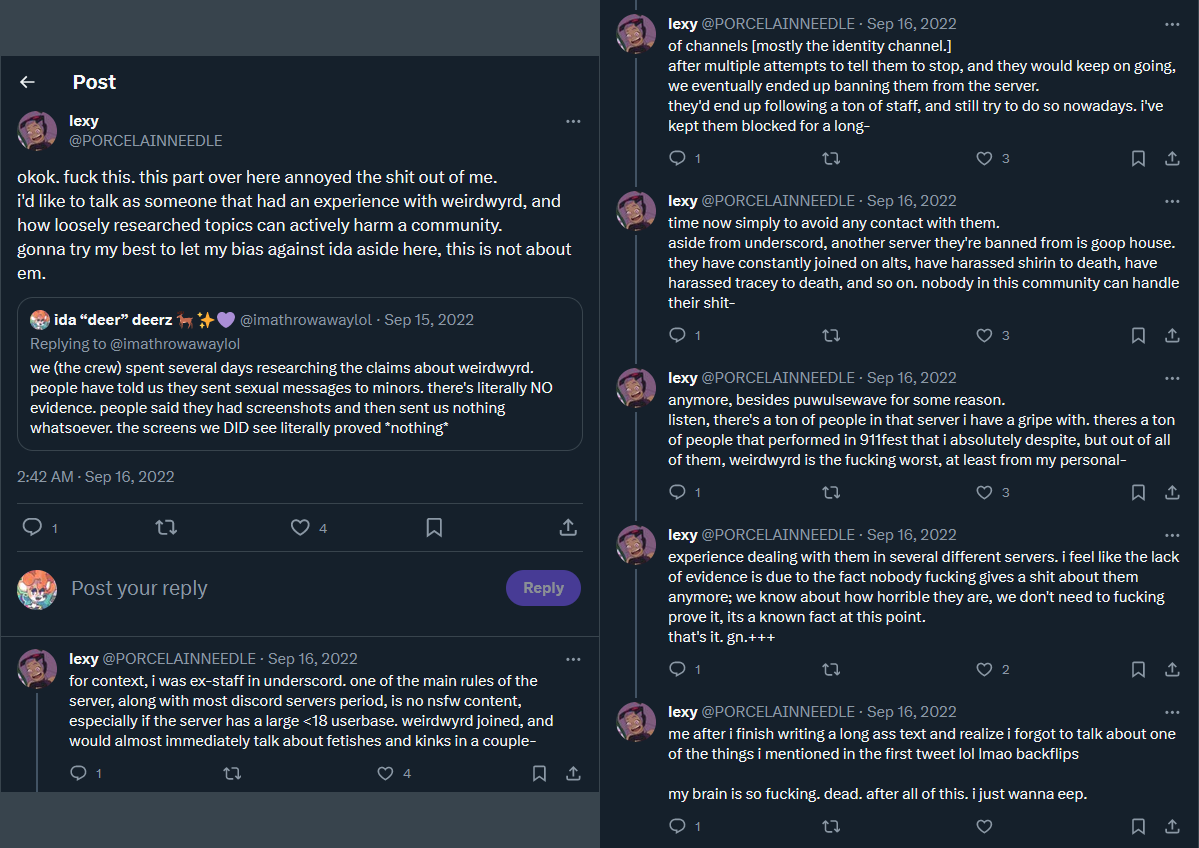Like the main post by lexy
This screenshot has height=848, width=1199.
(300, 527)
